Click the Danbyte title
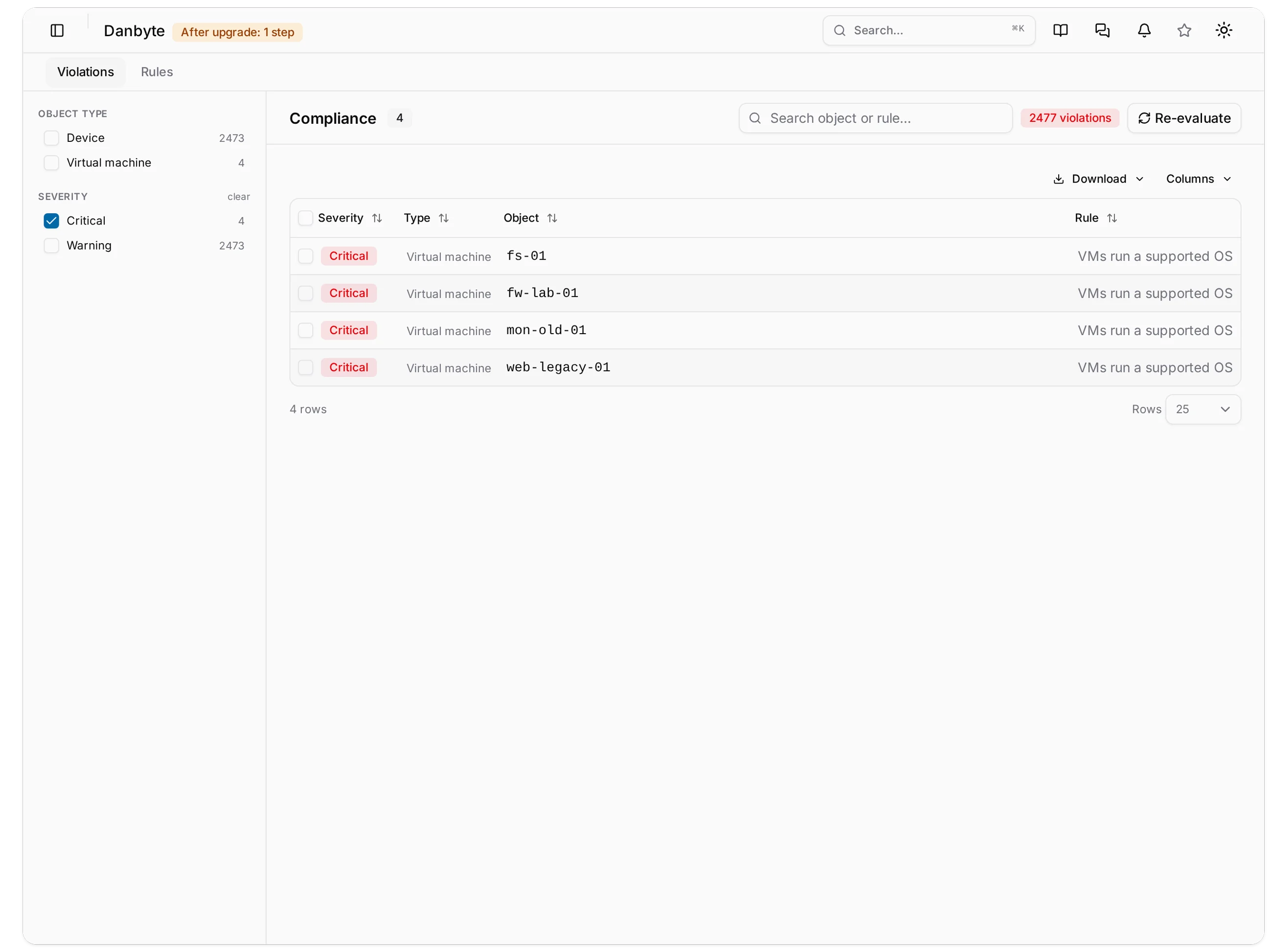The image size is (1272, 952). 134,31
